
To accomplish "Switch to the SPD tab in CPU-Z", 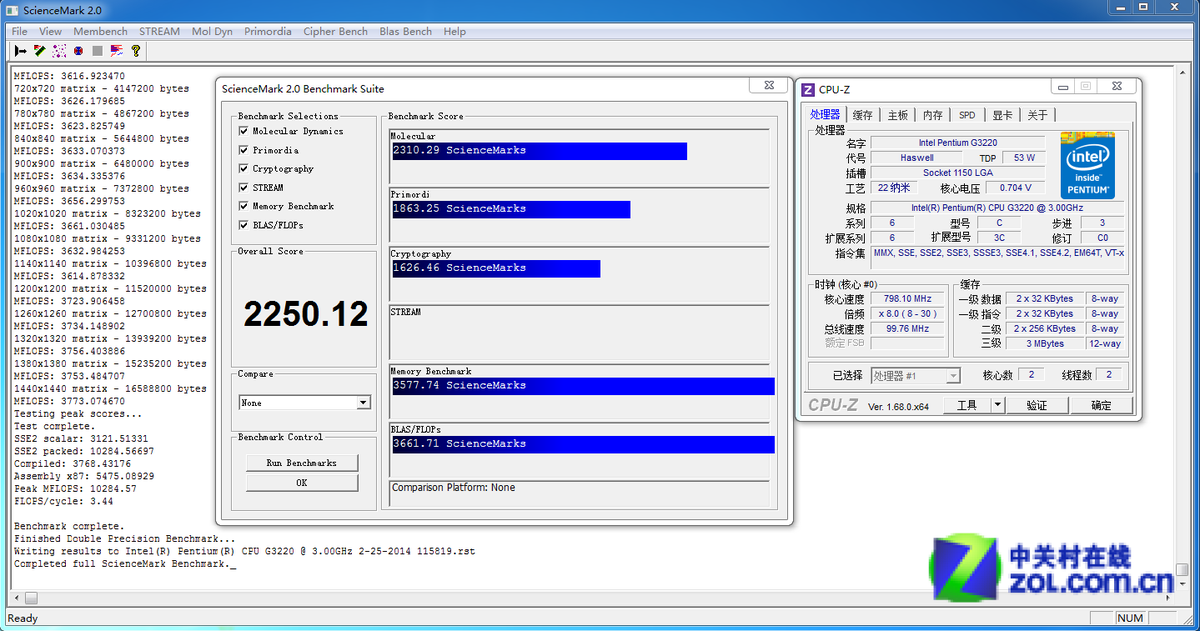I will point(966,114).
